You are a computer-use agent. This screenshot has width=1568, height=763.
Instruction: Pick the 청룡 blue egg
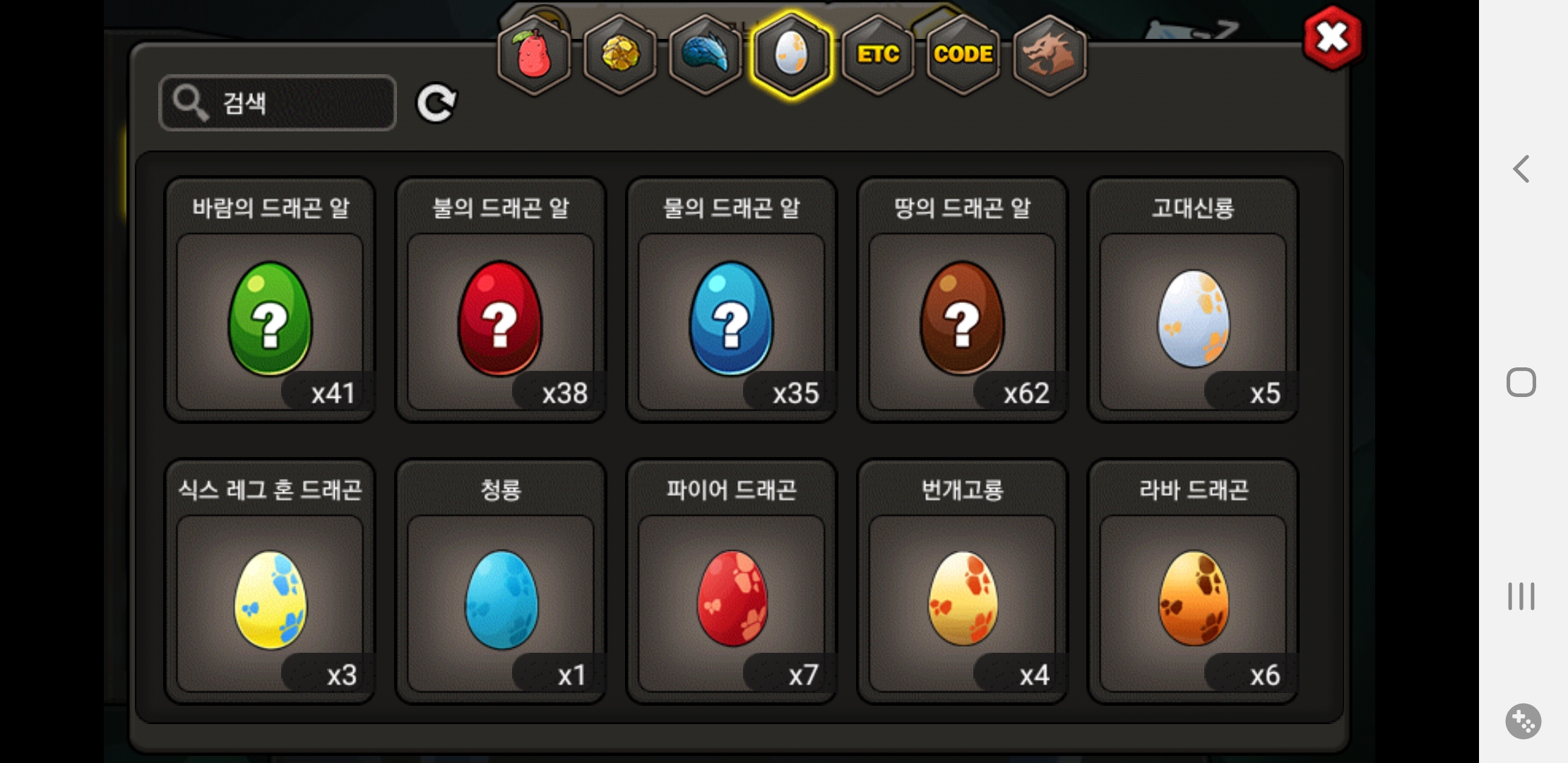(501, 581)
